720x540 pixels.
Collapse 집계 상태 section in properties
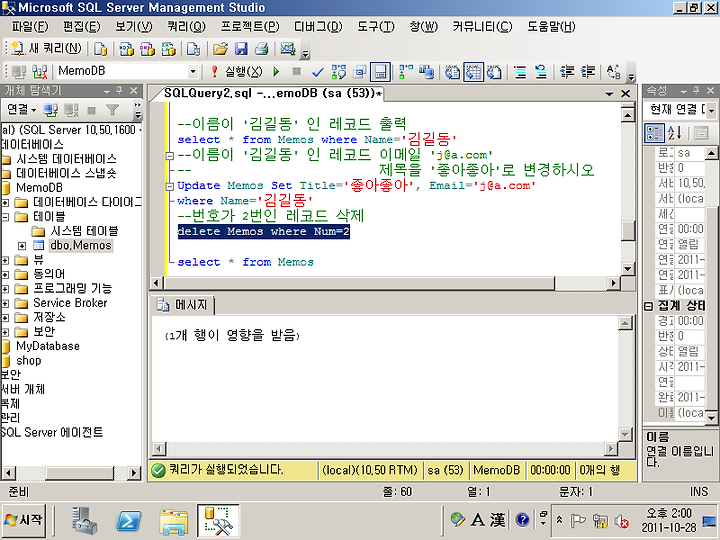[x=648, y=306]
